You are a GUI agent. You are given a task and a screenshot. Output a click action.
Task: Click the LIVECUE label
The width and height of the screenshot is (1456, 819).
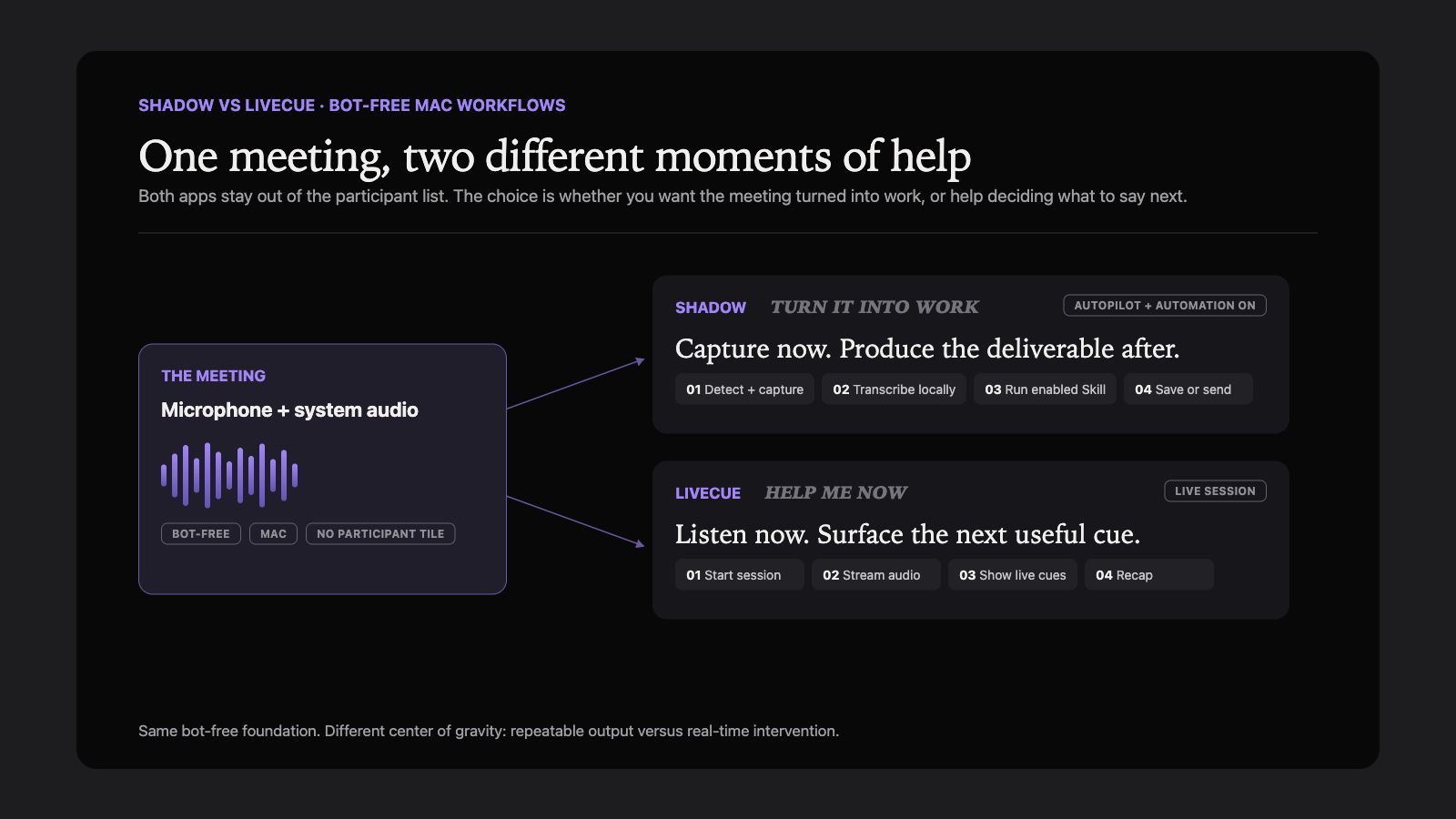pos(708,493)
